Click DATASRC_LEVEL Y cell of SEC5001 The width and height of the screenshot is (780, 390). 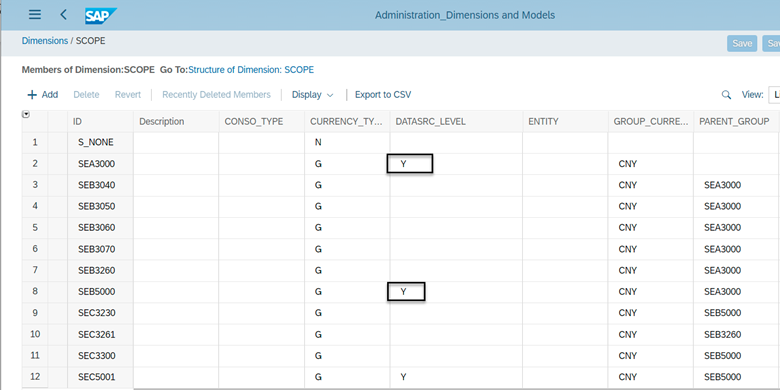tap(456, 377)
